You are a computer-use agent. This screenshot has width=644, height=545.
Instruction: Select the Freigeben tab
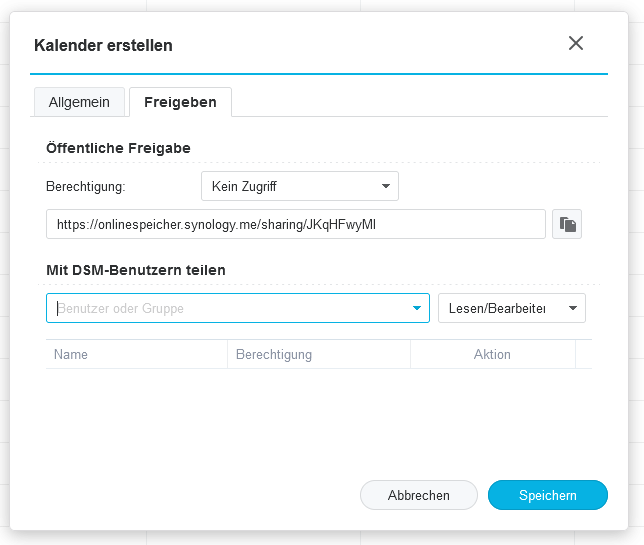180,102
